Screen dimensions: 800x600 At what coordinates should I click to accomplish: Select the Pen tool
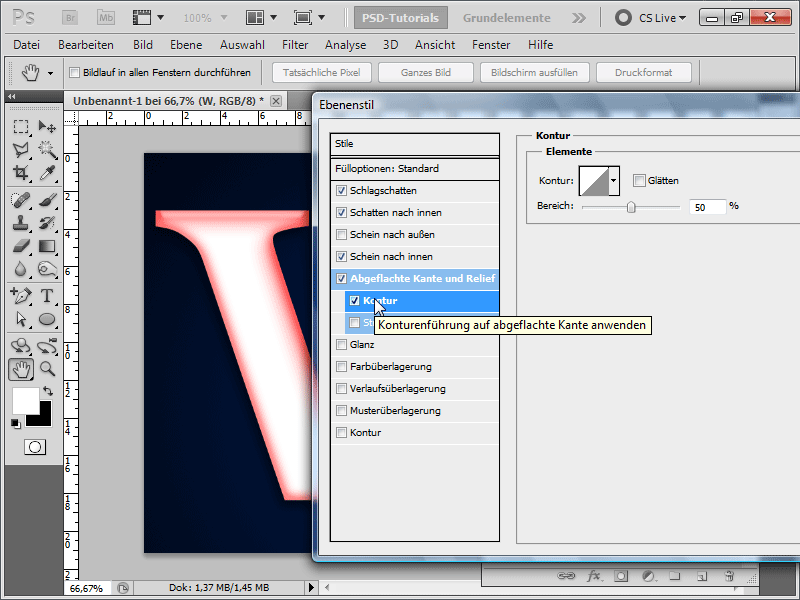point(21,295)
